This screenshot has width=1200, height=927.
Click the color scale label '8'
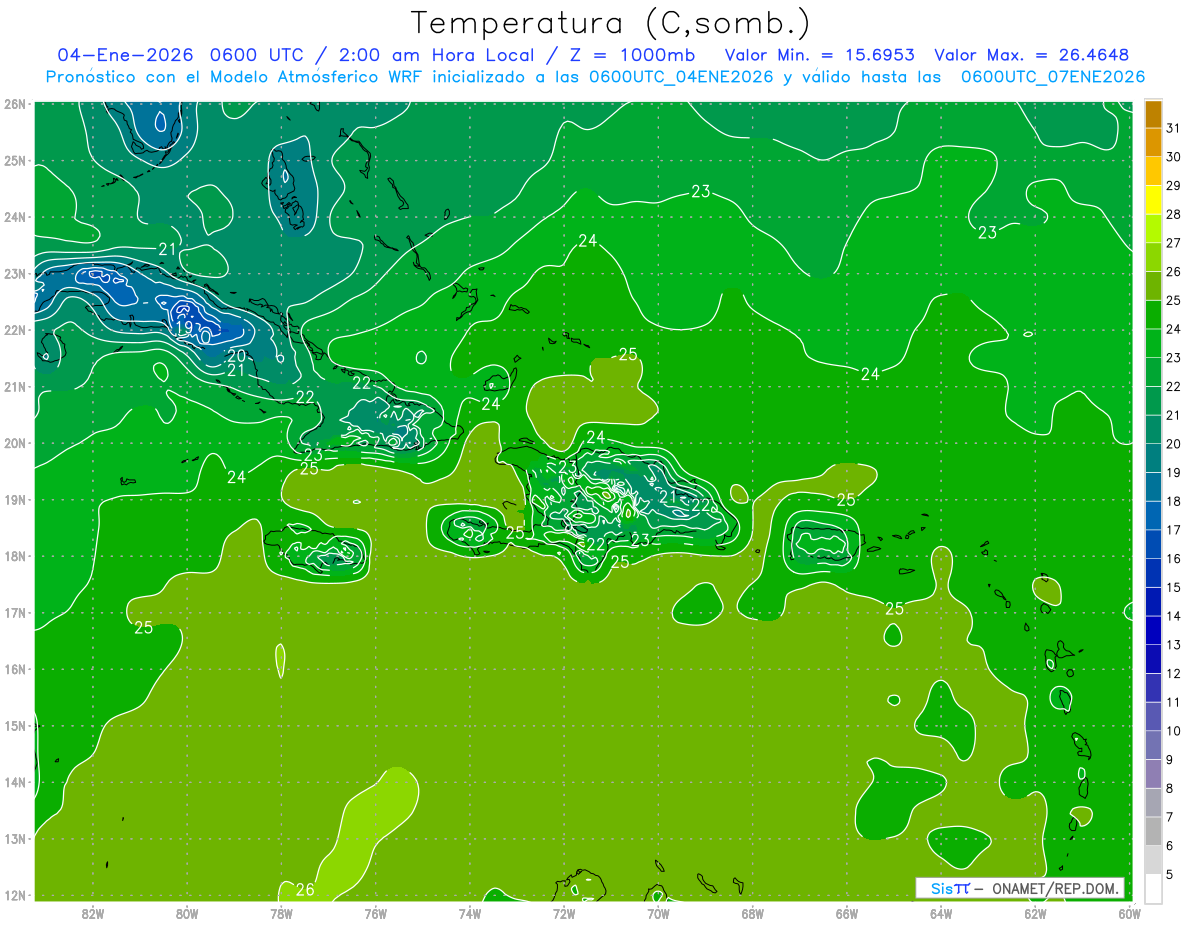point(1169,788)
